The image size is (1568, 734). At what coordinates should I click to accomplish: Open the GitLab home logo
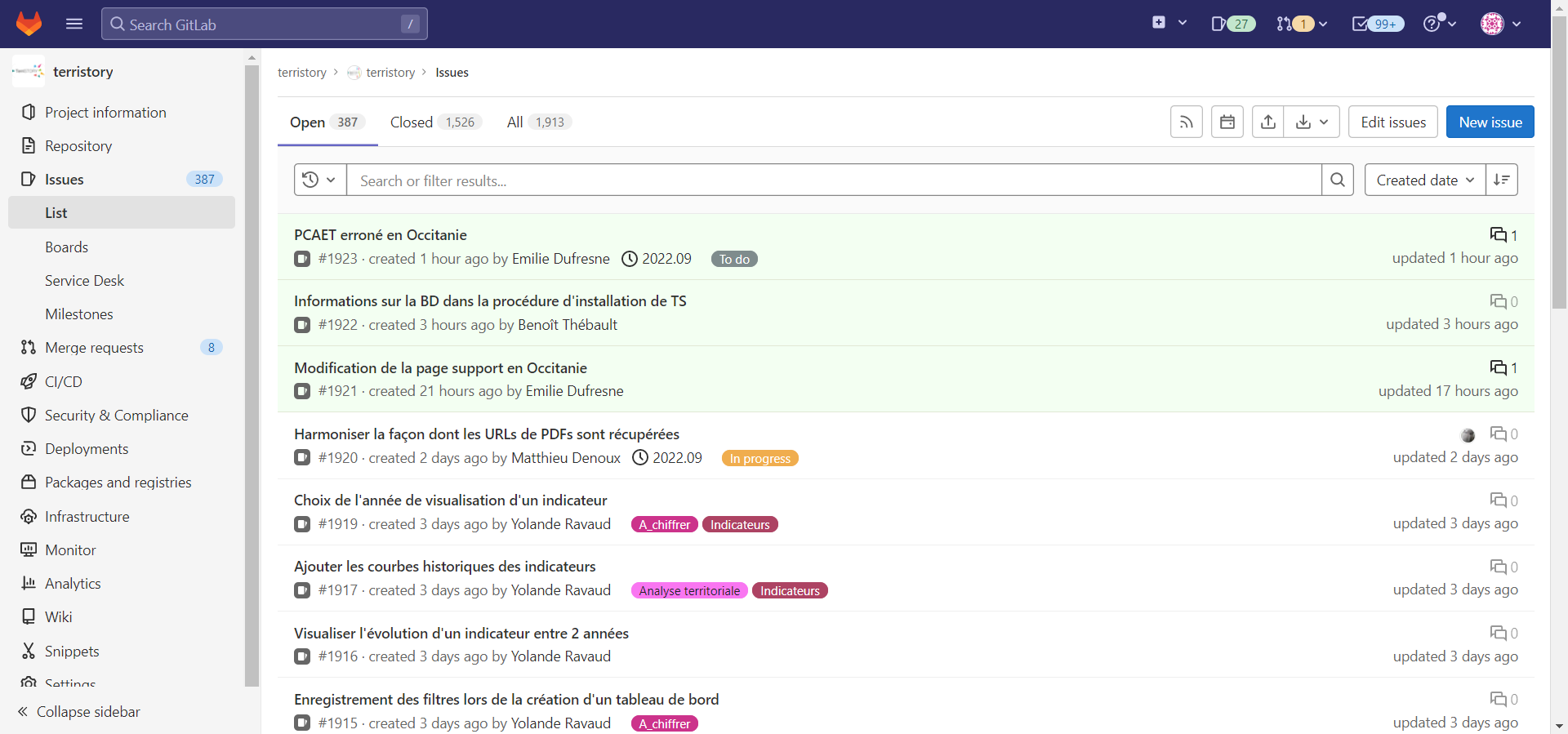[29, 24]
